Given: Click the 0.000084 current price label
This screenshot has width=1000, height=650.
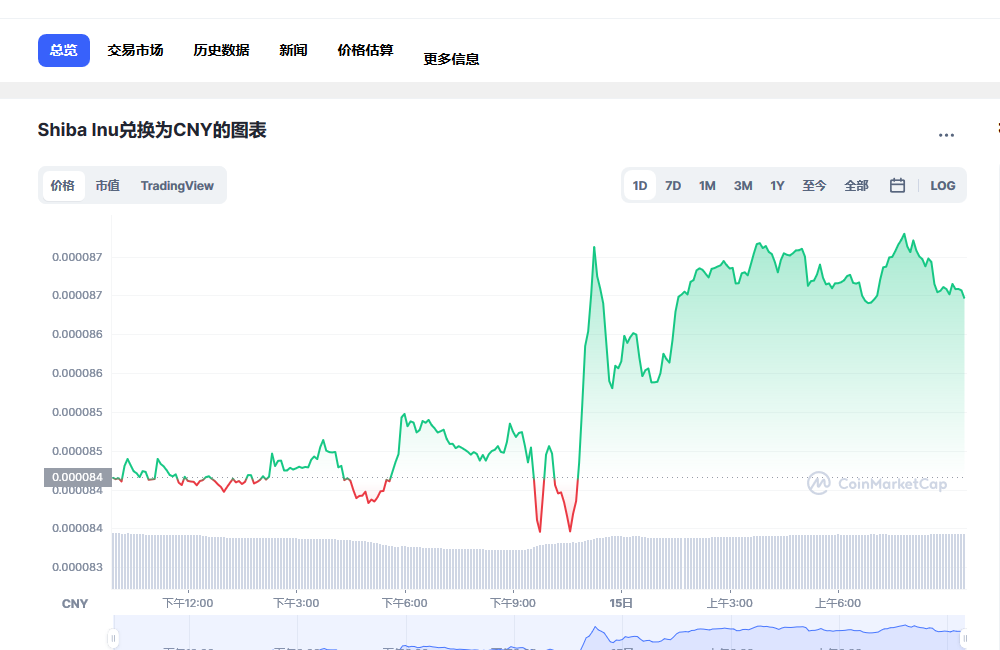Looking at the screenshot, I should 78,477.
